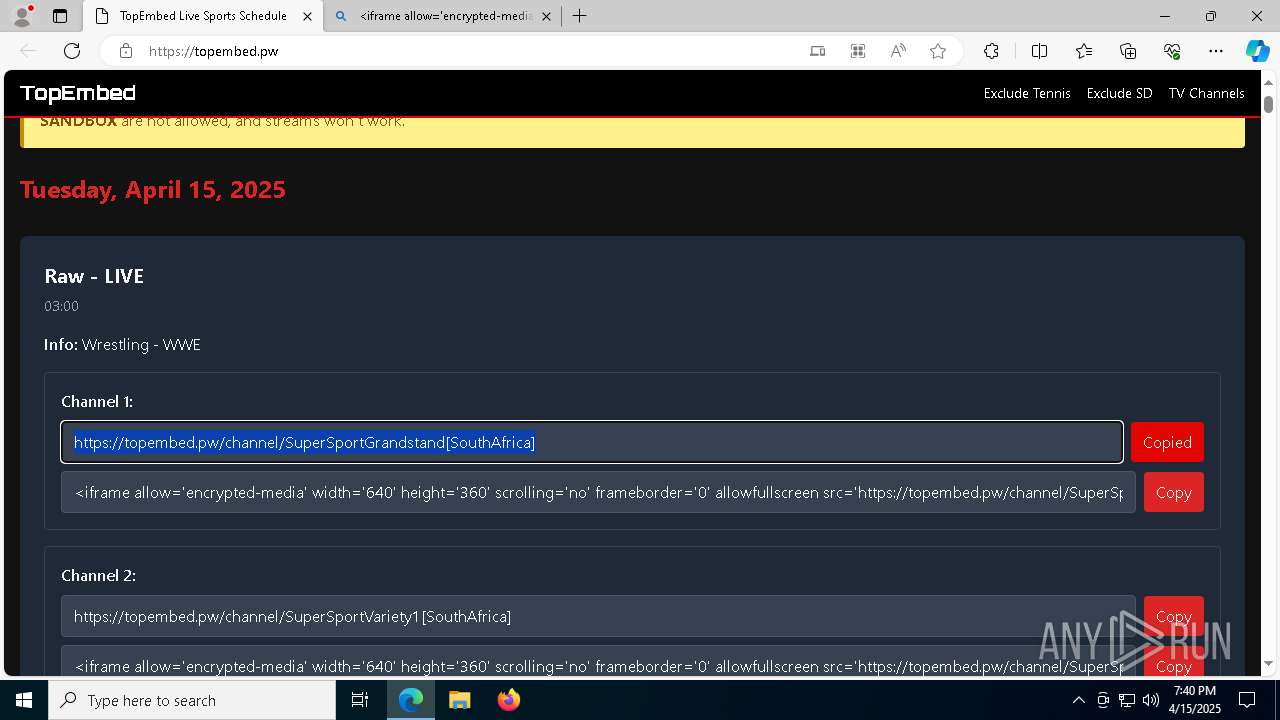Open Browser essentials
Viewport: 1280px width, 720px height.
(1172, 51)
